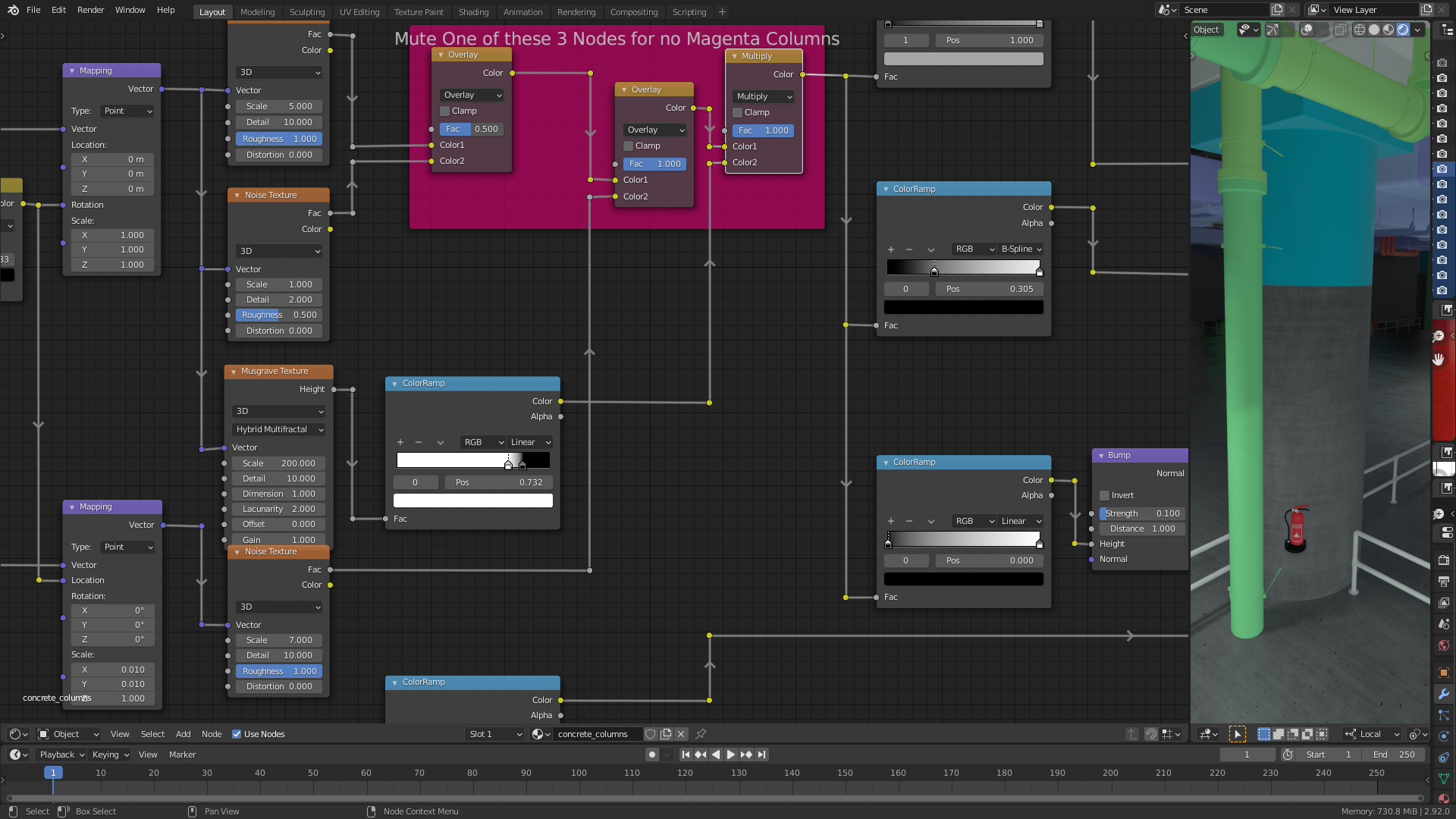Open the Render menu

[90, 10]
